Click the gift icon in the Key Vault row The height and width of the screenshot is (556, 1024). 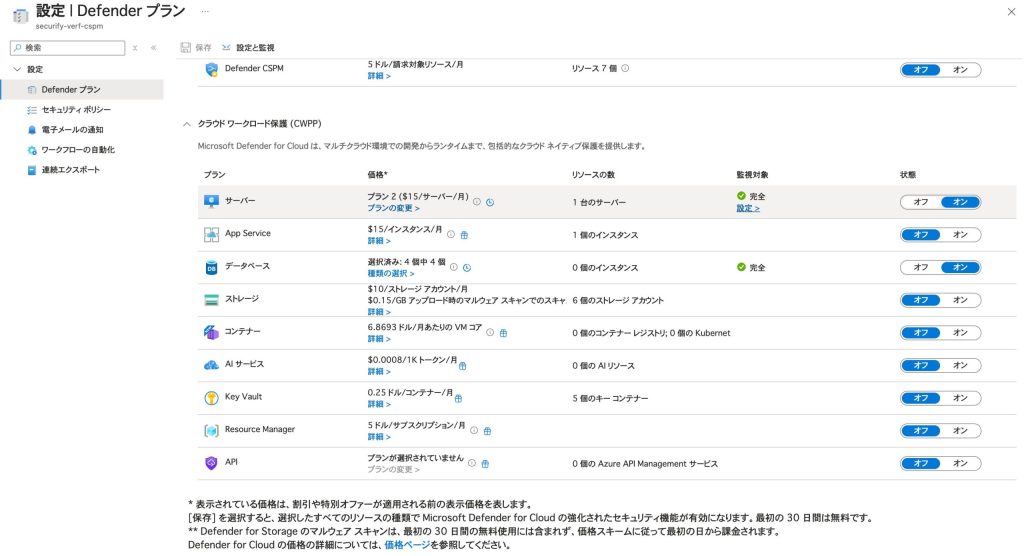pyautogui.click(x=459, y=398)
